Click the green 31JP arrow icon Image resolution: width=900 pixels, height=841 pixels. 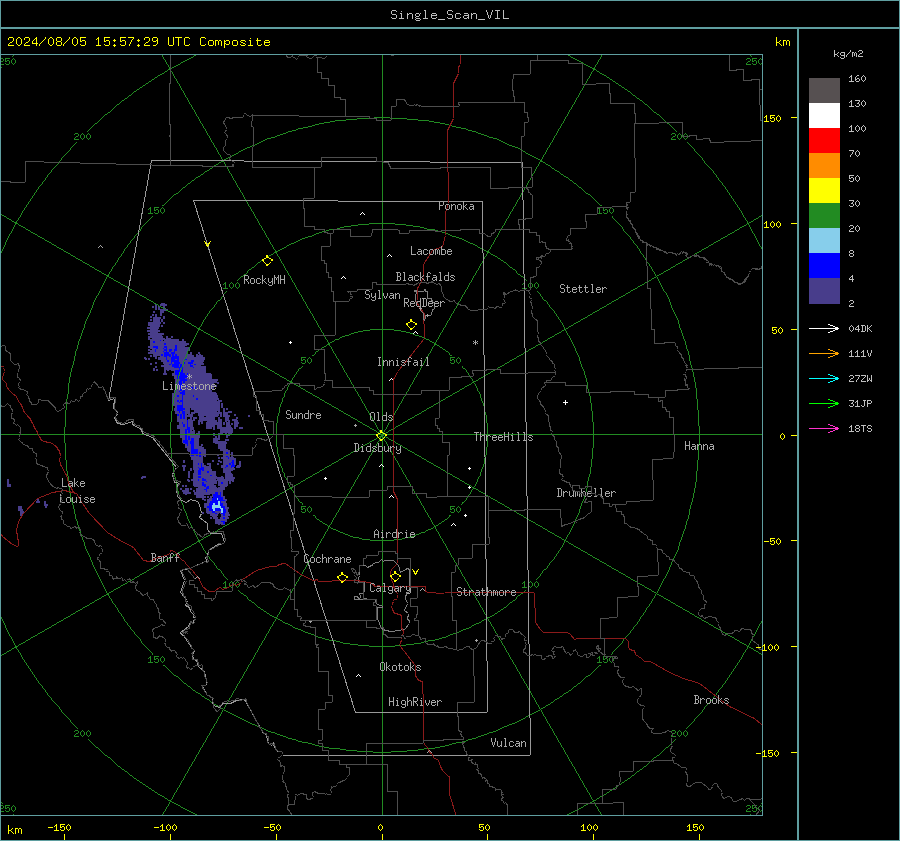(824, 404)
